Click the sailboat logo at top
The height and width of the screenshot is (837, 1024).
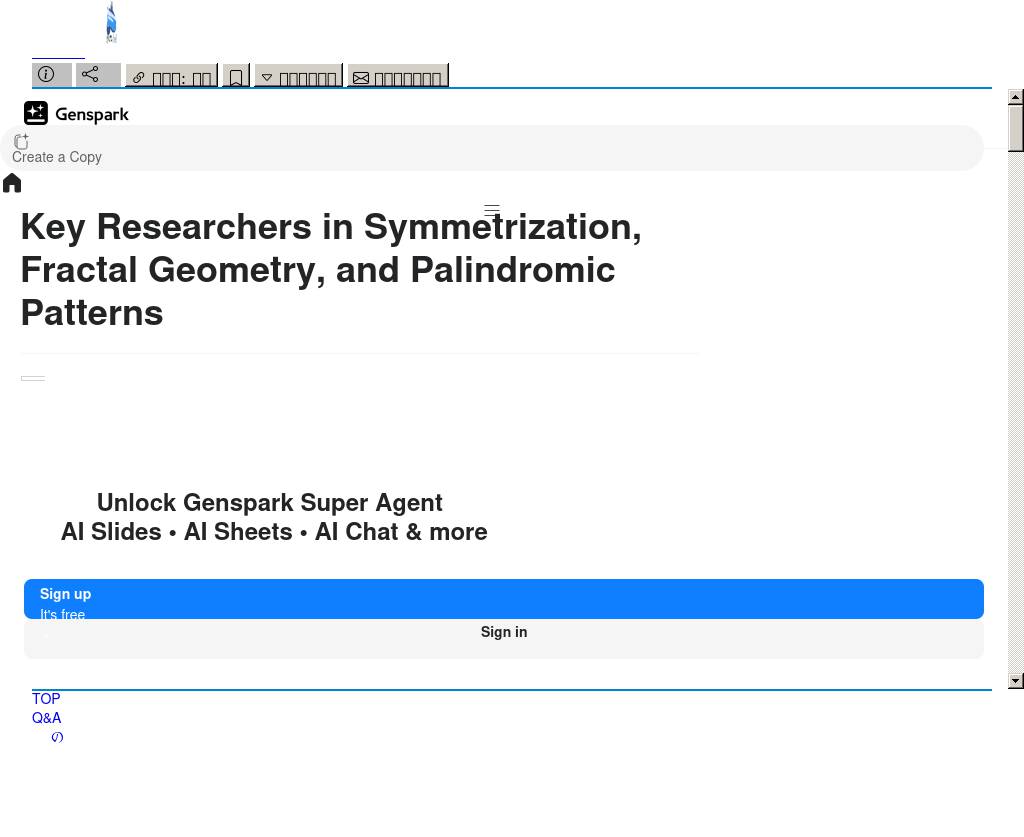click(x=111, y=23)
